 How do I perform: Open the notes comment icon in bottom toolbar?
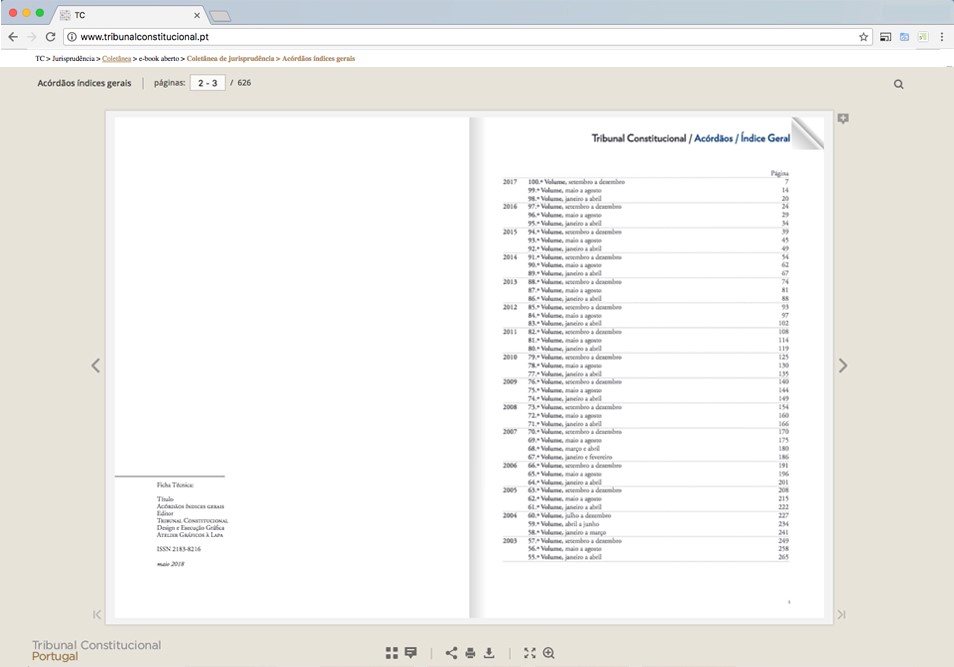point(410,653)
